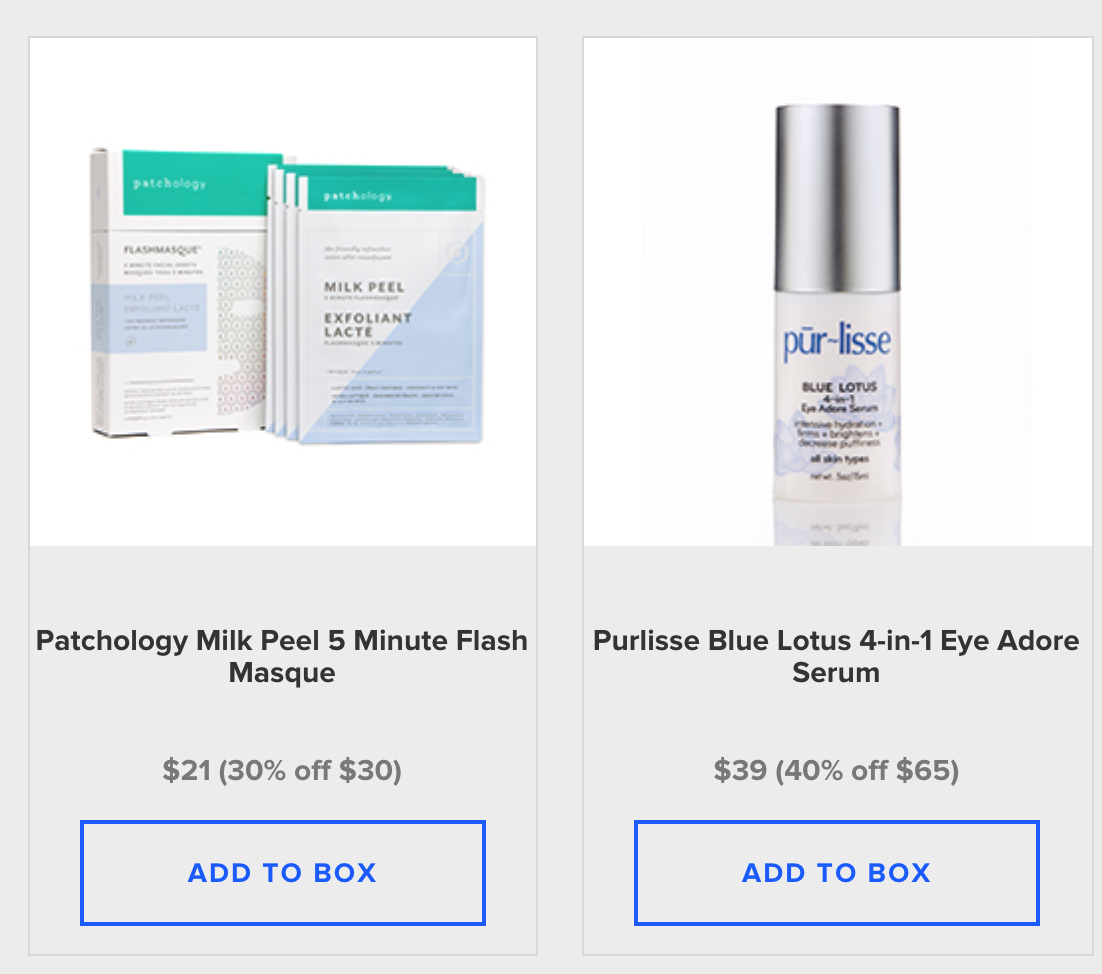Select the Patchology product card area
This screenshot has width=1102, height=974.
point(283,496)
